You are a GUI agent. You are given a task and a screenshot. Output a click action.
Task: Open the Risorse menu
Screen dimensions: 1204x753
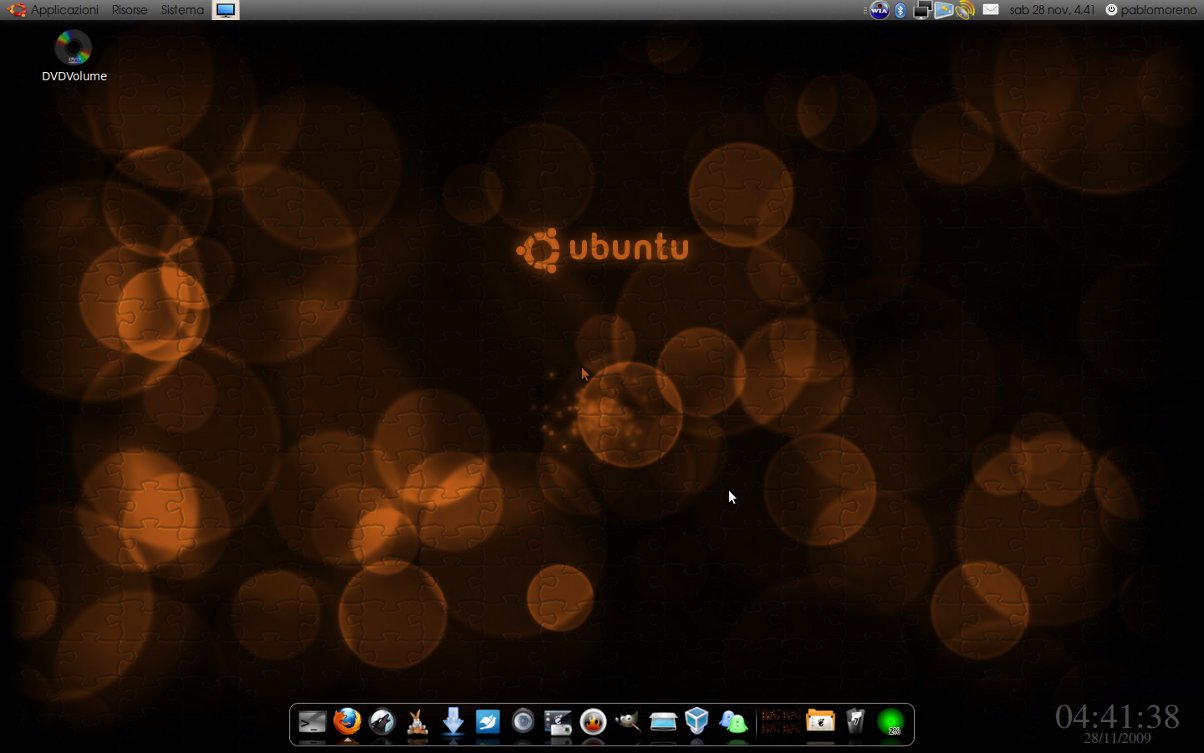[x=129, y=10]
